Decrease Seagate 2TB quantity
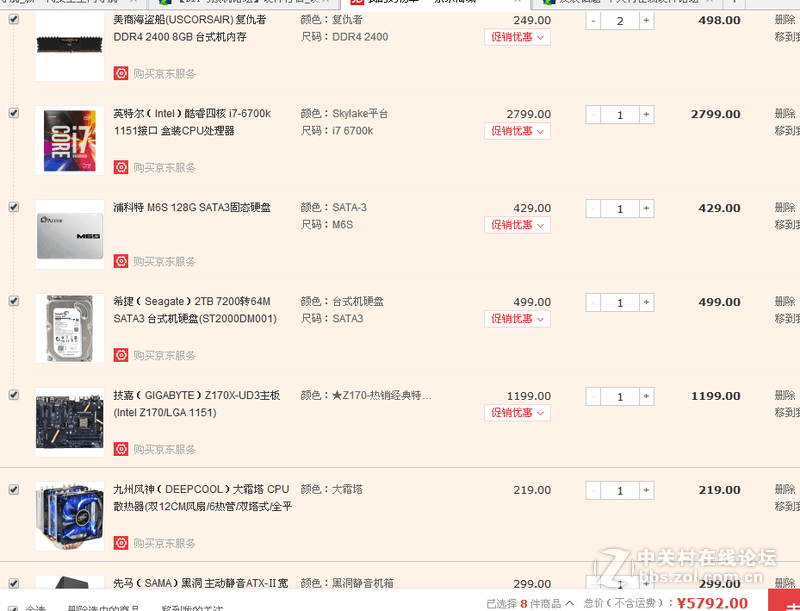Image resolution: width=800 pixels, height=611 pixels. (593, 302)
